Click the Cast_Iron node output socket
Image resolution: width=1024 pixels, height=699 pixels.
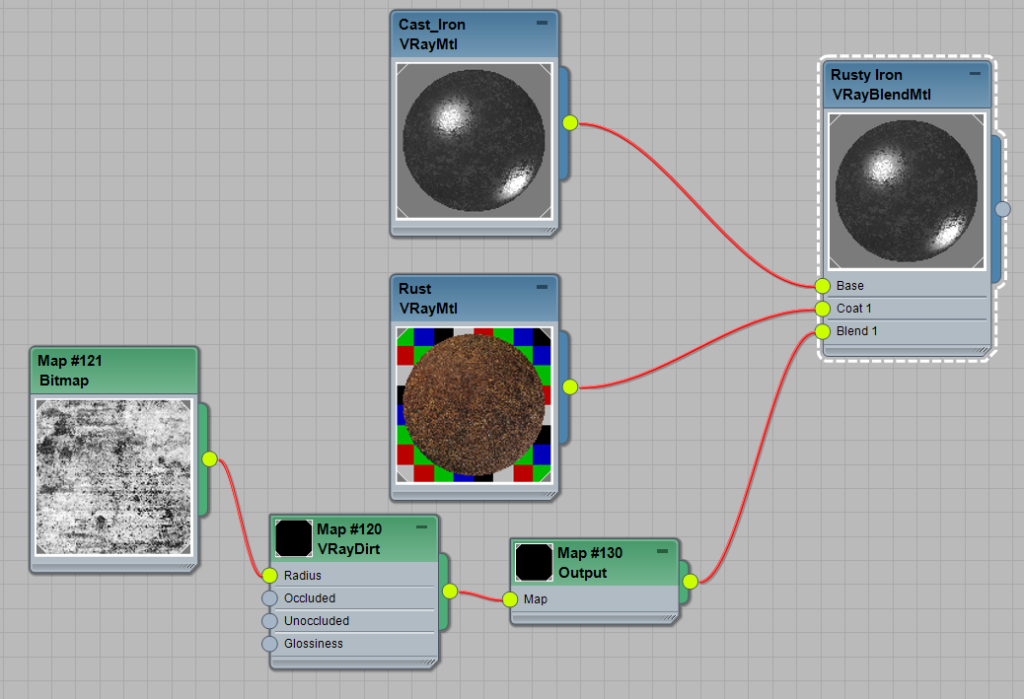(570, 123)
